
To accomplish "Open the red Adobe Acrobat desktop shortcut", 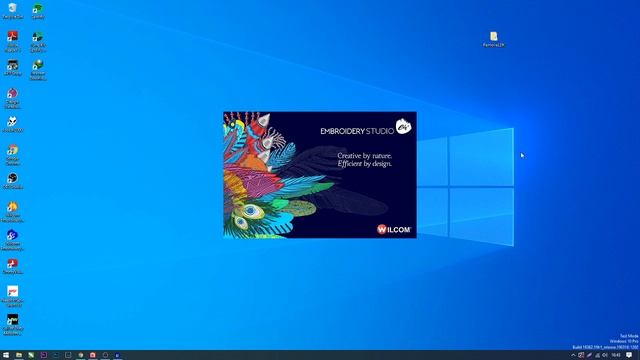I will click(x=13, y=41).
